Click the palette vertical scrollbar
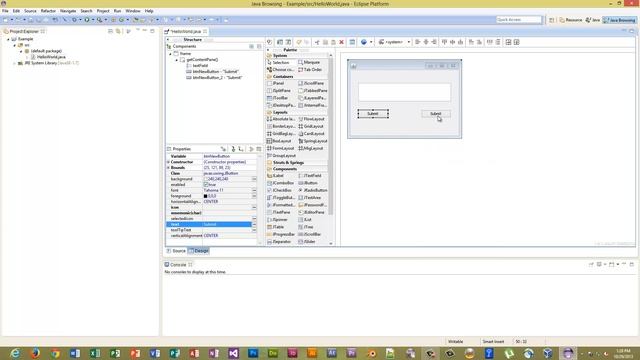640x360 pixels. point(331,135)
